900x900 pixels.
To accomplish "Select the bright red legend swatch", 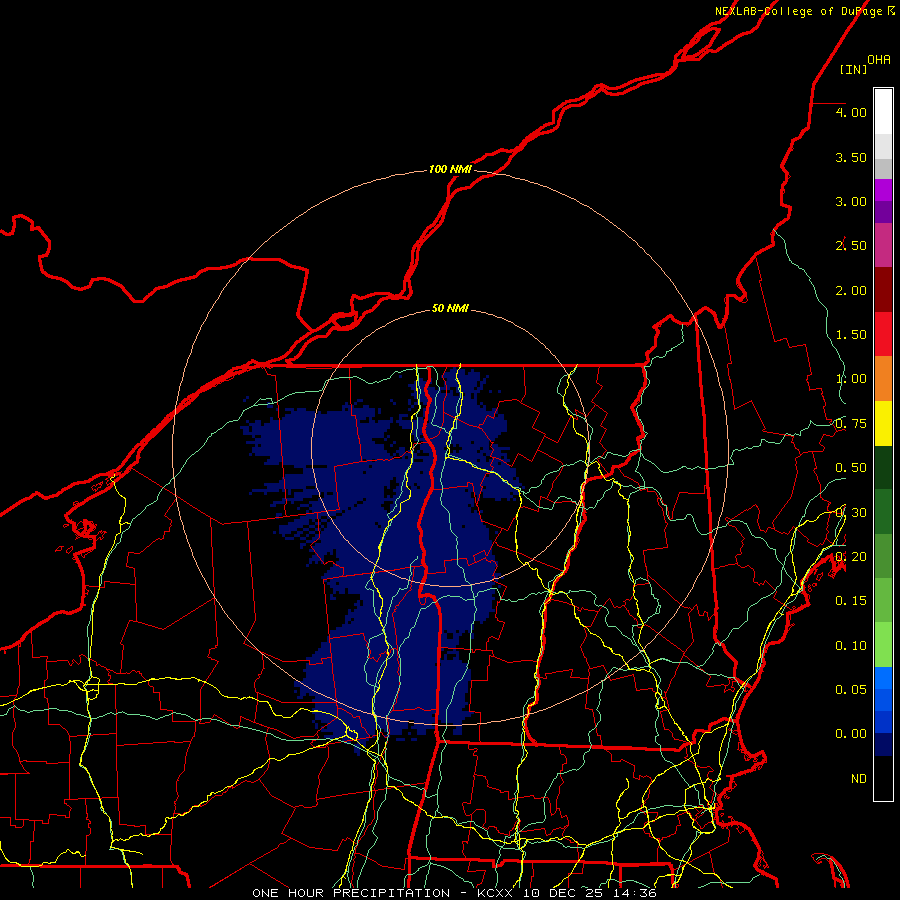I will [883, 334].
